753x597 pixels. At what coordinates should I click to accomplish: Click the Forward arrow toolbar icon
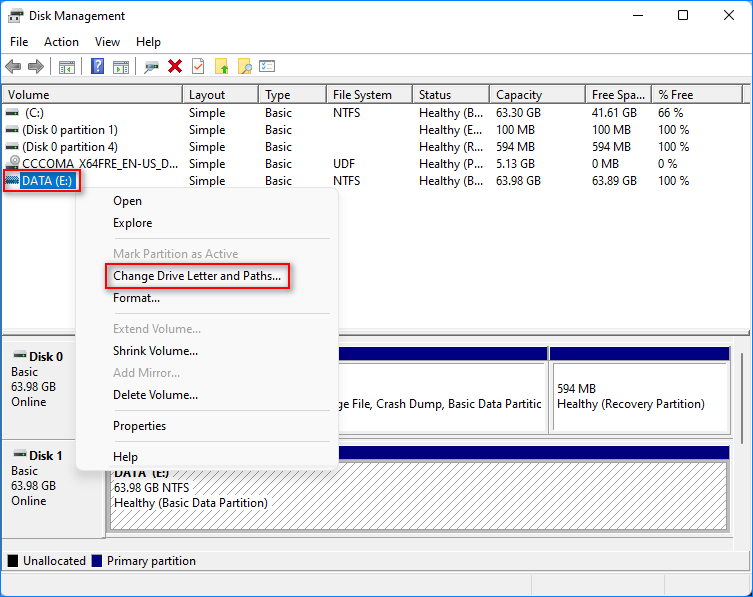(36, 67)
